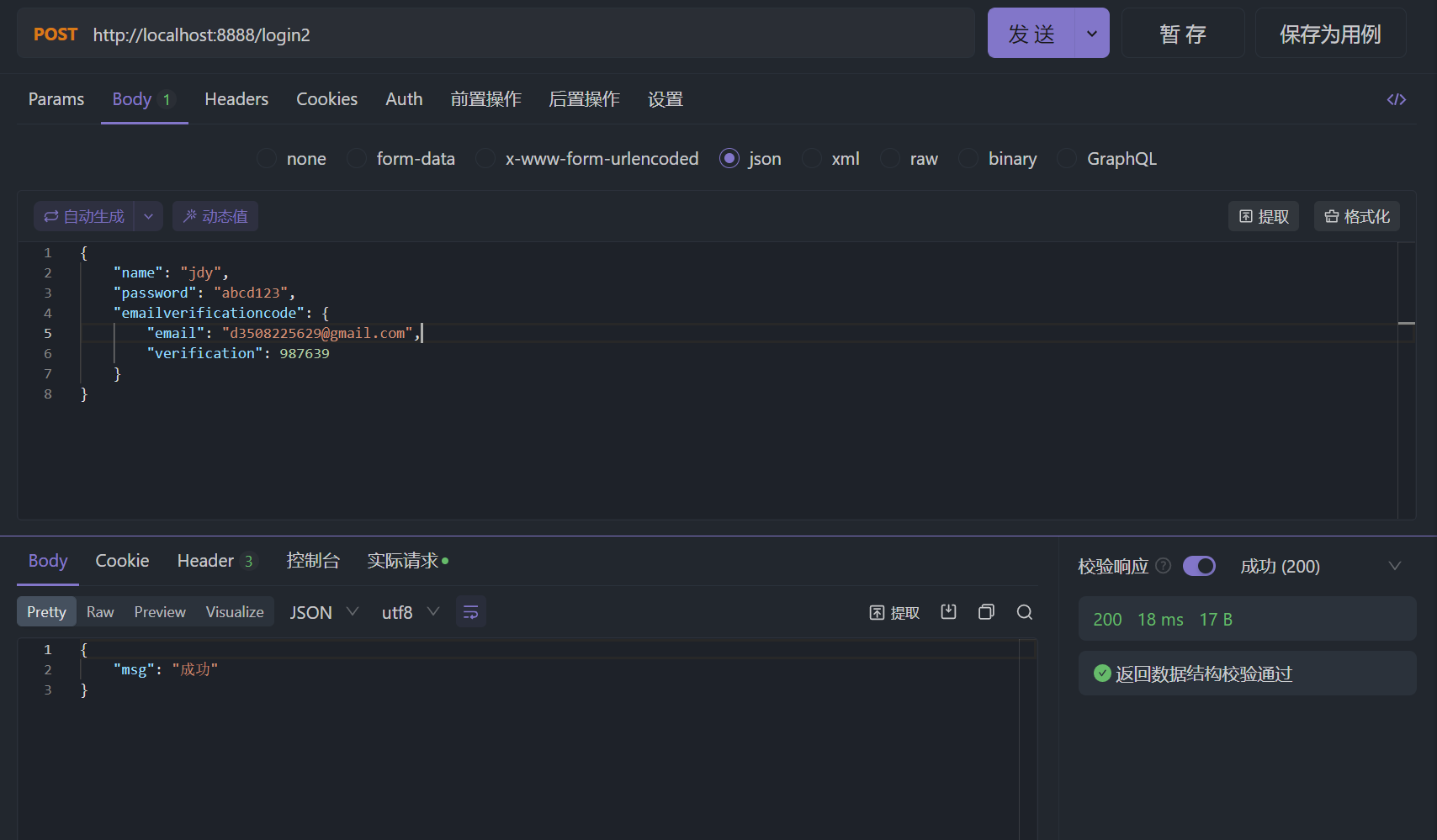The width and height of the screenshot is (1437, 840).
Task: Open the 控制台 tab
Action: 312,561
